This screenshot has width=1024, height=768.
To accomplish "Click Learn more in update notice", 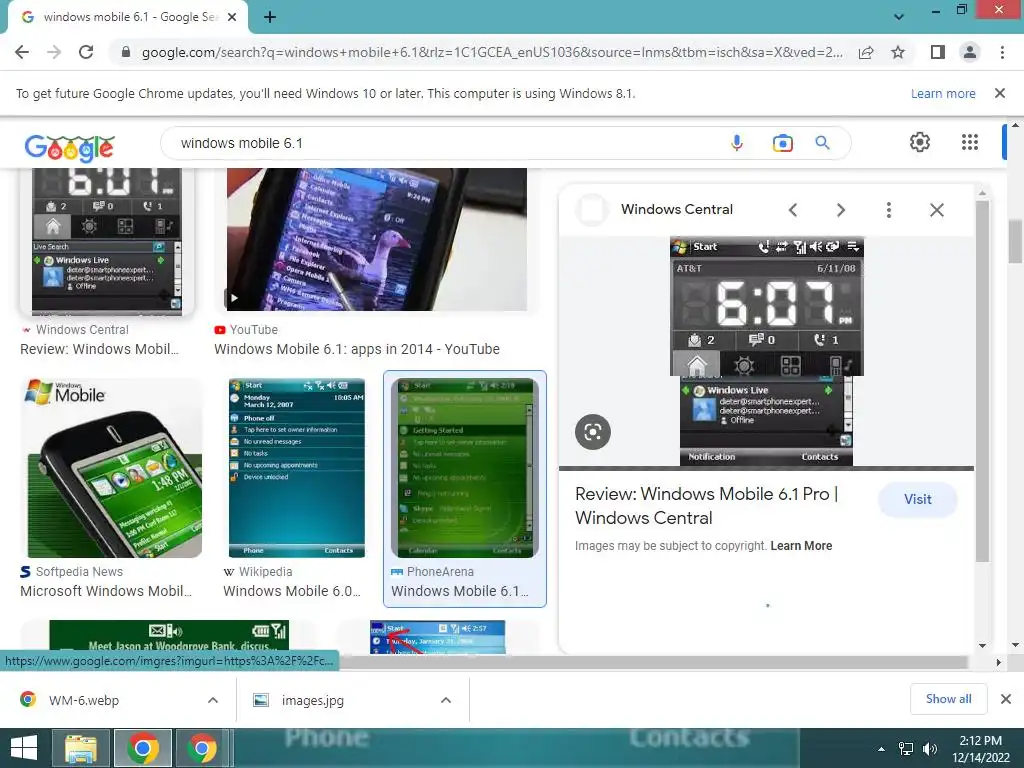I will [942, 93].
